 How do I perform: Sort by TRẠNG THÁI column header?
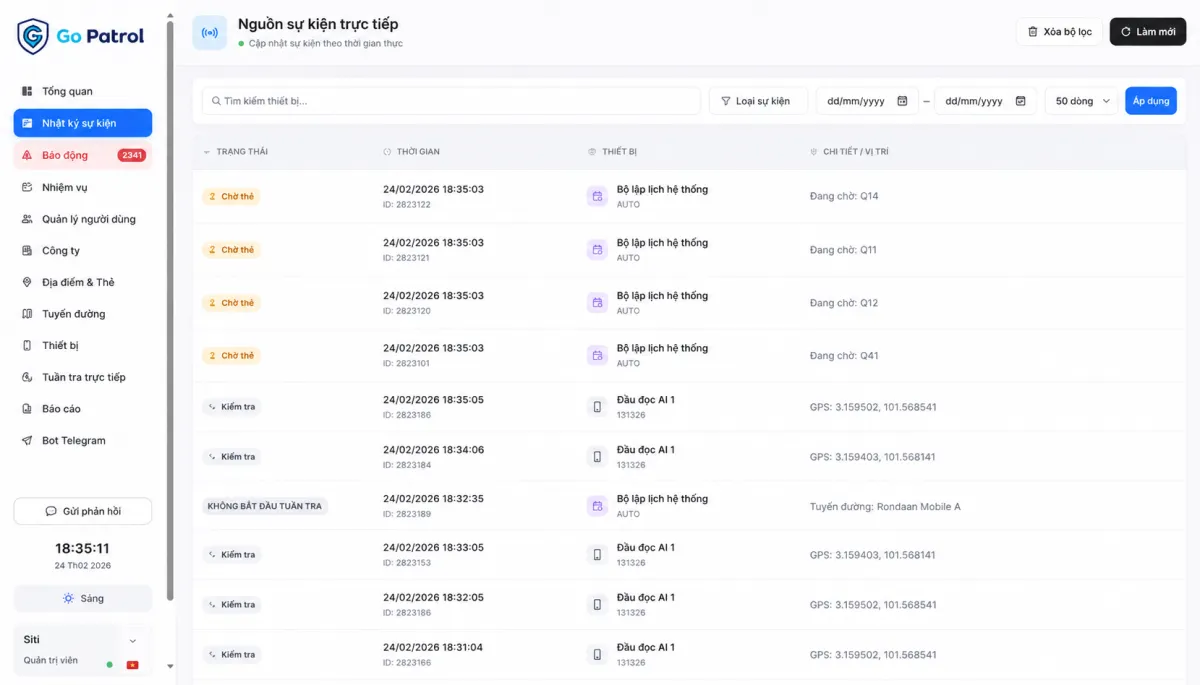tap(242, 152)
